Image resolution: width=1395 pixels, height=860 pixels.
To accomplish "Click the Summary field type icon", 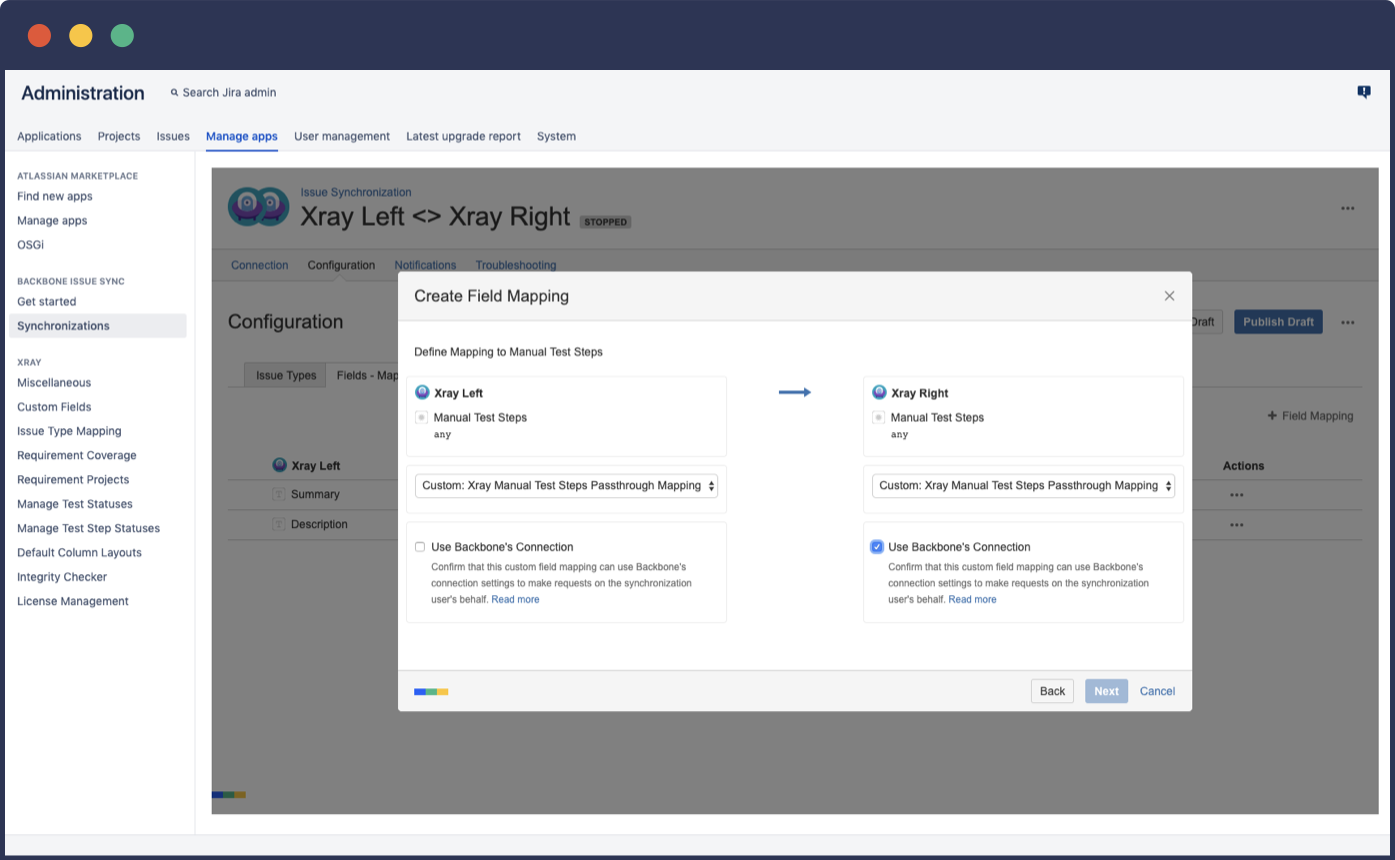I will point(279,494).
